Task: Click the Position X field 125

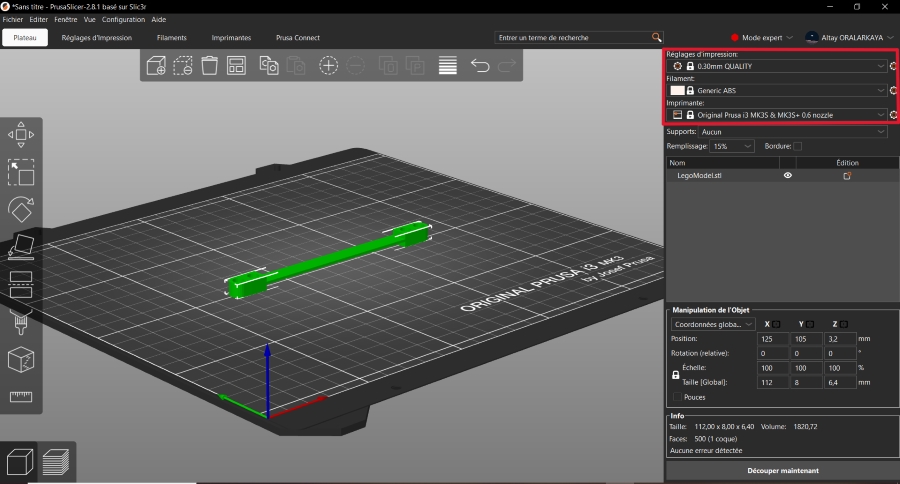Action: (x=773, y=339)
